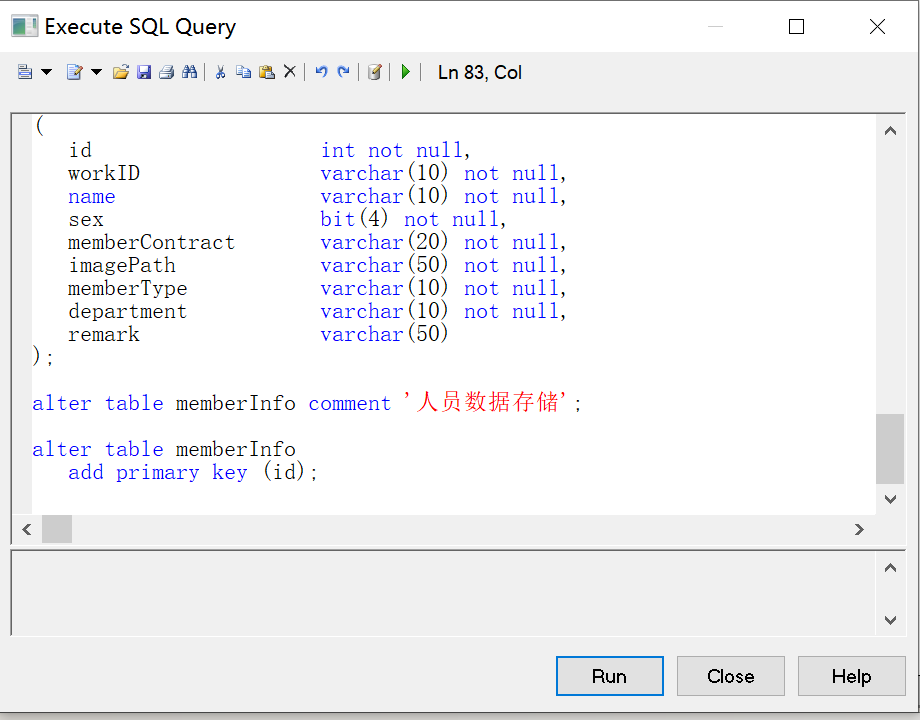Click editor scroll up arrow

click(x=890, y=131)
